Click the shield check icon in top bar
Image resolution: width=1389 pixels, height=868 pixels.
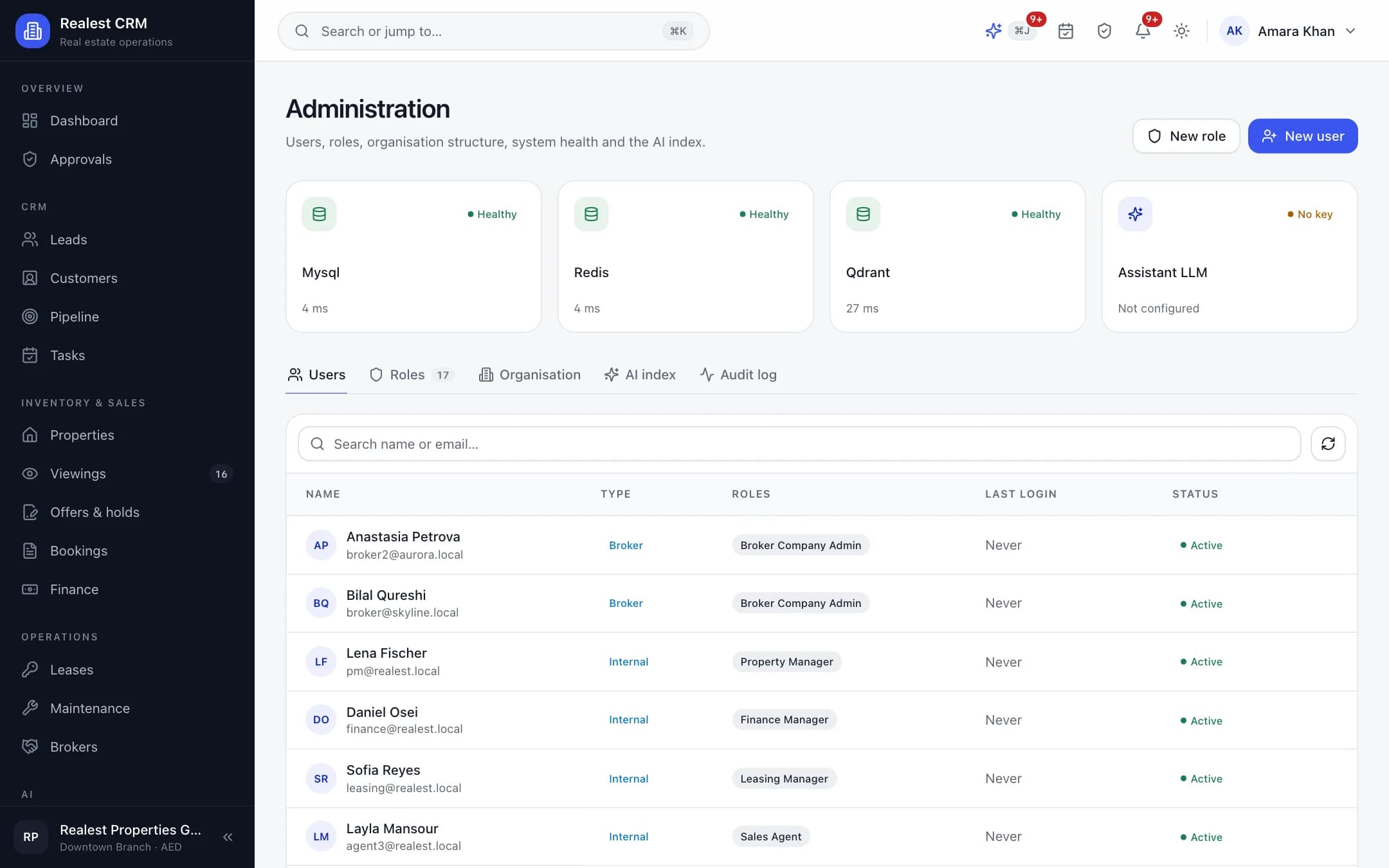tap(1104, 31)
